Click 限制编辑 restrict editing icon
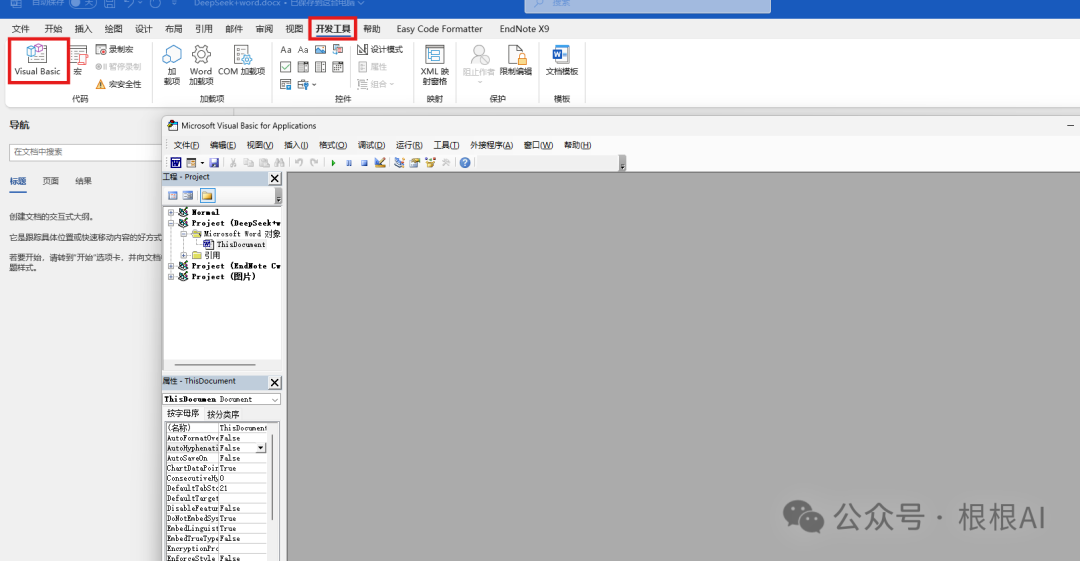1080x561 pixels. point(516,61)
